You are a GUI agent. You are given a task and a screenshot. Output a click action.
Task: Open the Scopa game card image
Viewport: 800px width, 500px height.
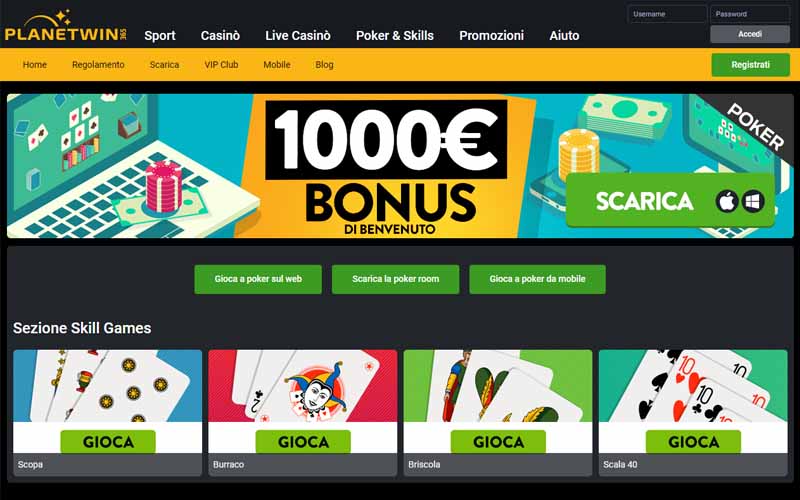coord(108,386)
